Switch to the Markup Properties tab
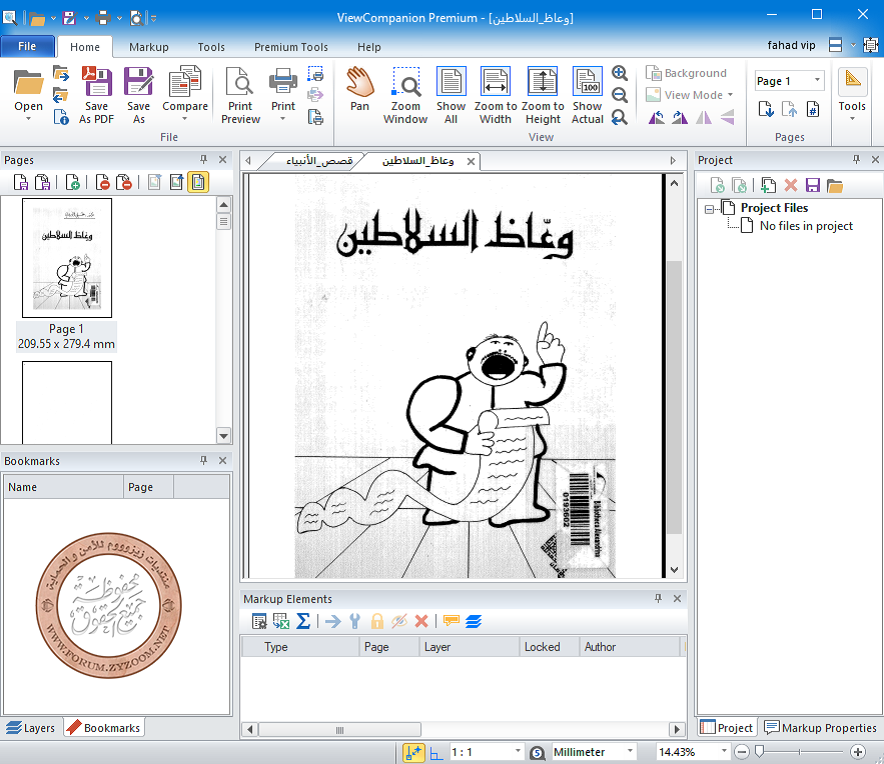 820,728
